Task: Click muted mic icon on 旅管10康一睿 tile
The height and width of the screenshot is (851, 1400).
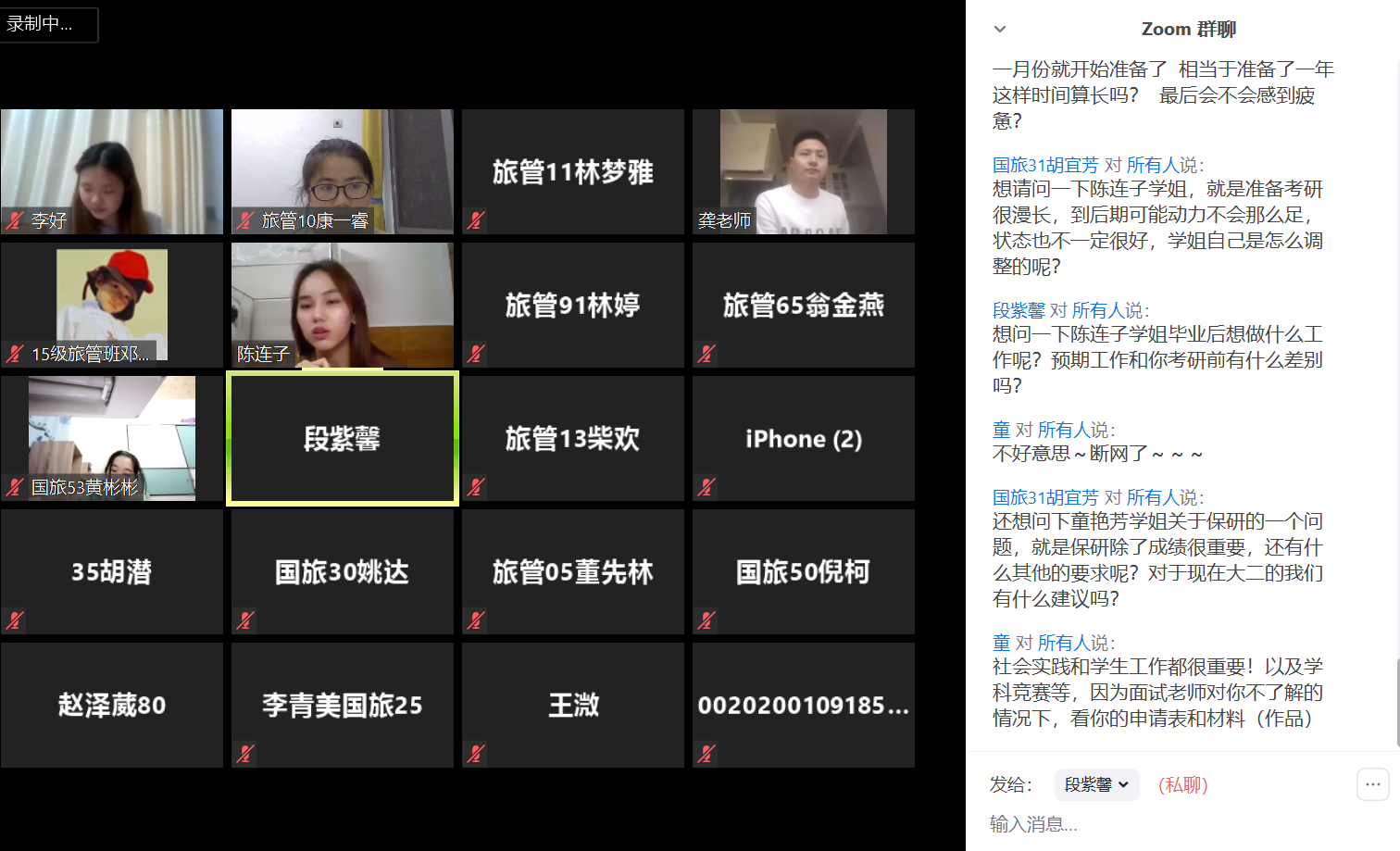Action: (245, 220)
